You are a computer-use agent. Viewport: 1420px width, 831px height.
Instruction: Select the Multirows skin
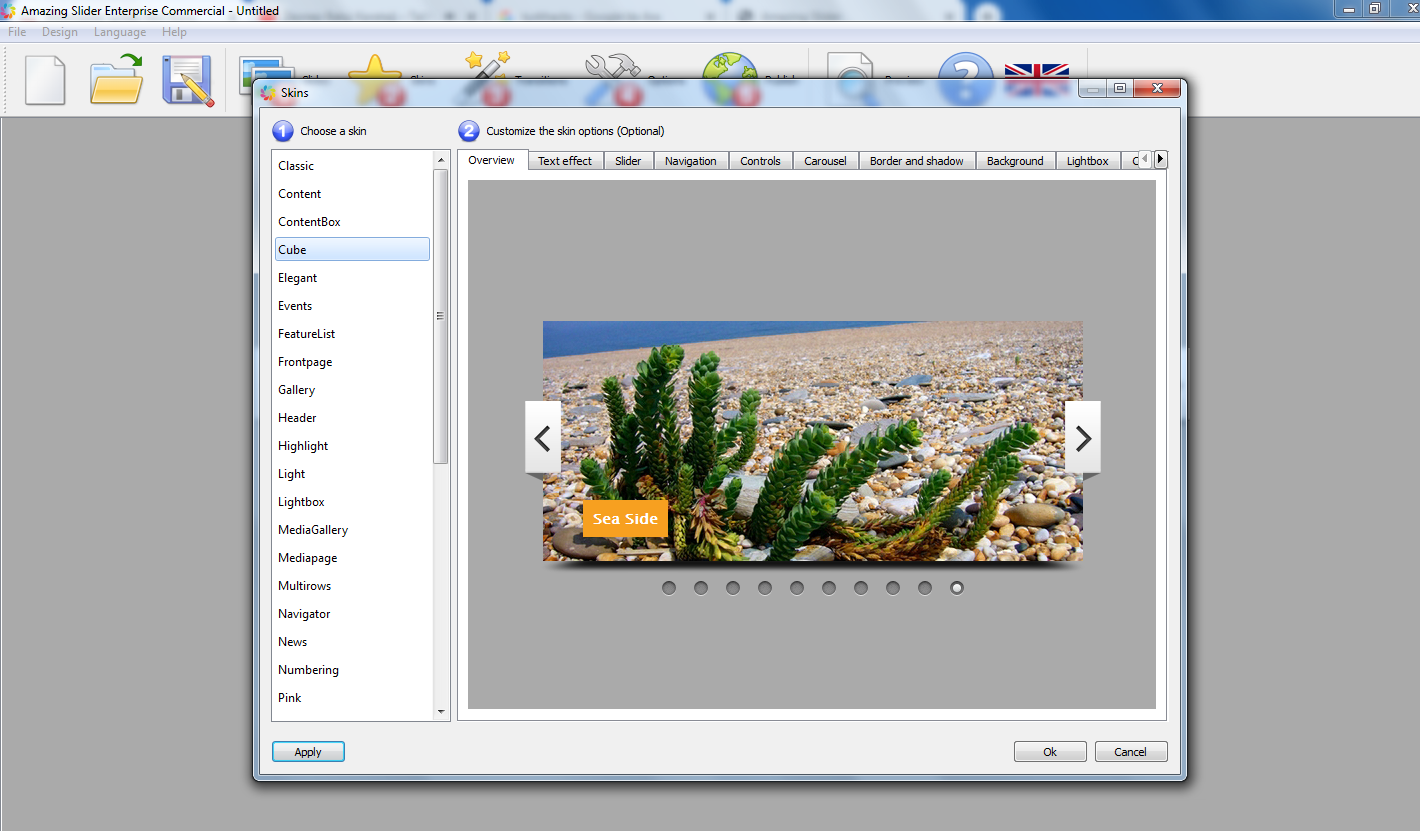[x=353, y=586]
